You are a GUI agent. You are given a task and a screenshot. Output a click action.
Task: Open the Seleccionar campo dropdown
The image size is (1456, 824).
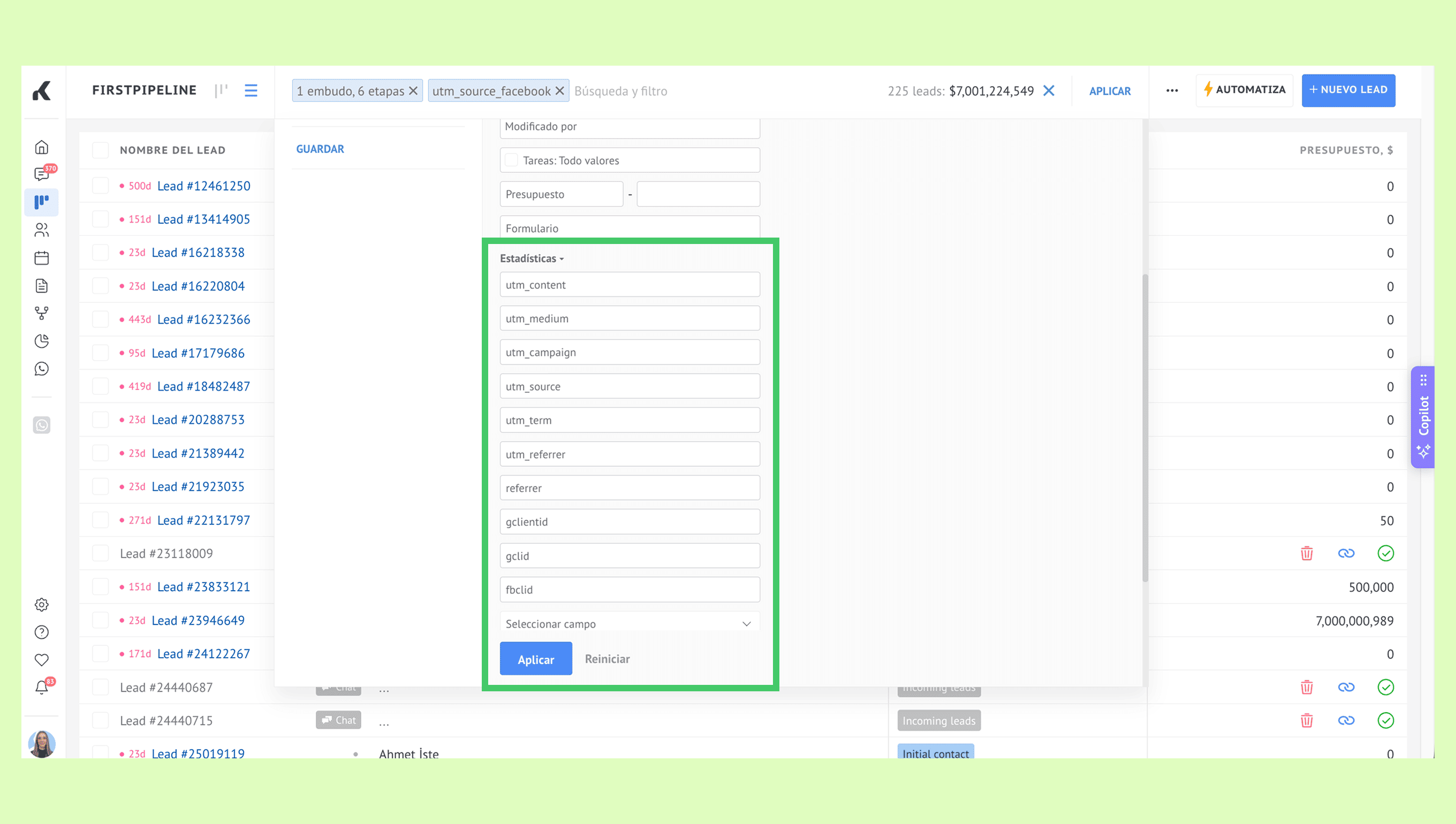pyautogui.click(x=629, y=623)
